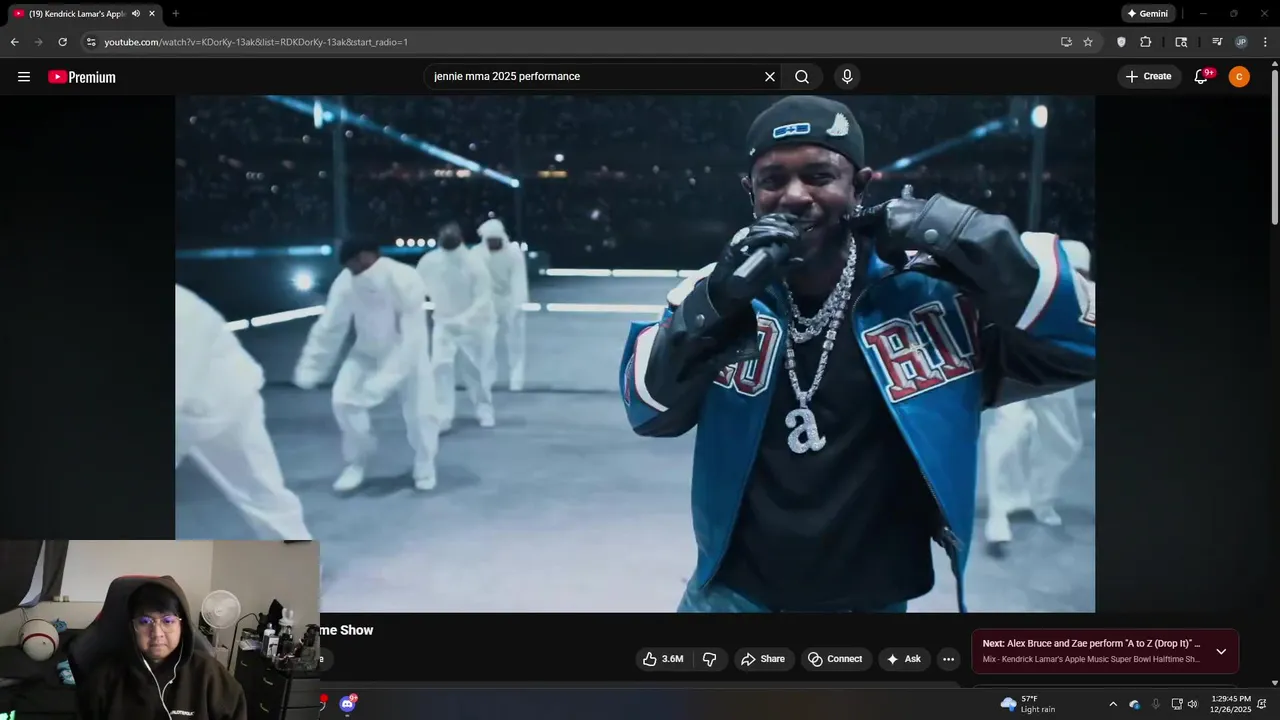
Task: Open the weather widget showing 57°F
Action: point(1028,704)
